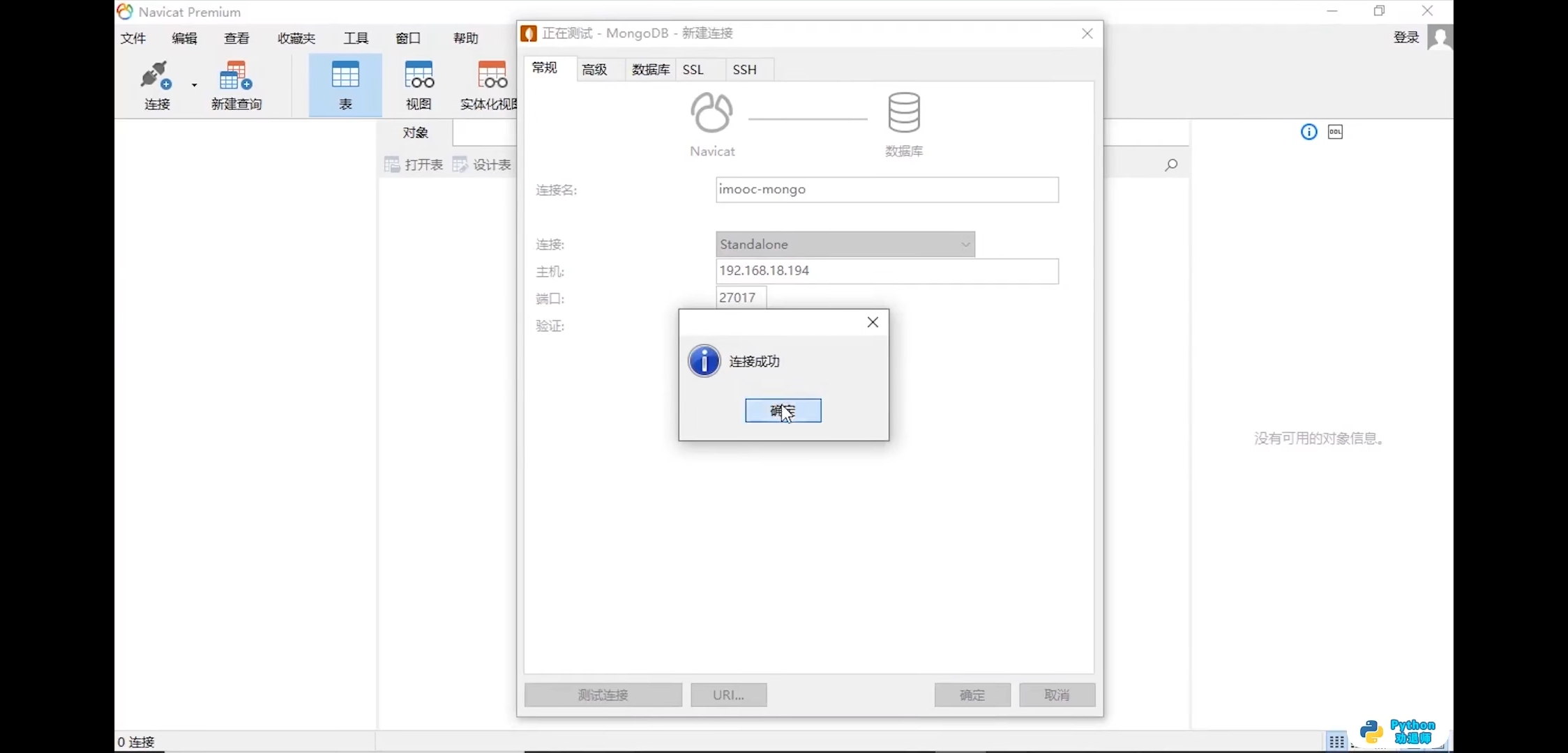
Task: Open the Tools (工具) menu
Action: pyautogui.click(x=356, y=38)
